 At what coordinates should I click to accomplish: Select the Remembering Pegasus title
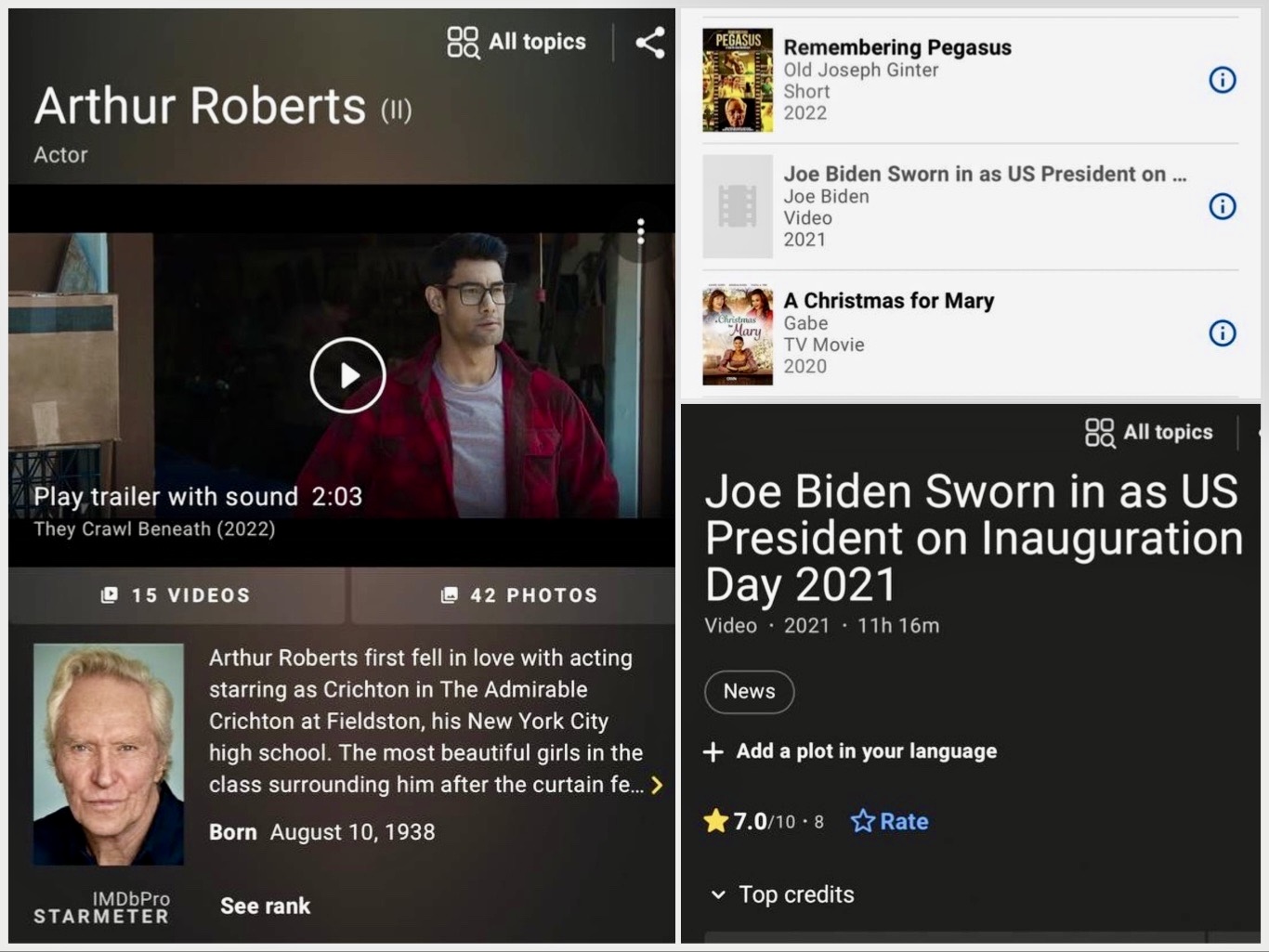(897, 47)
